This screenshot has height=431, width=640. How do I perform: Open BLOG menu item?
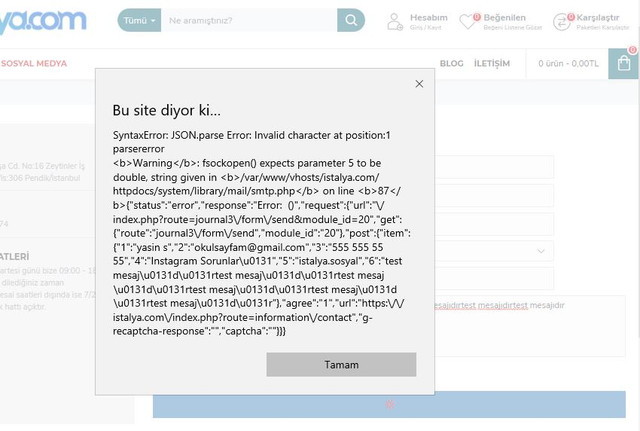[451, 64]
